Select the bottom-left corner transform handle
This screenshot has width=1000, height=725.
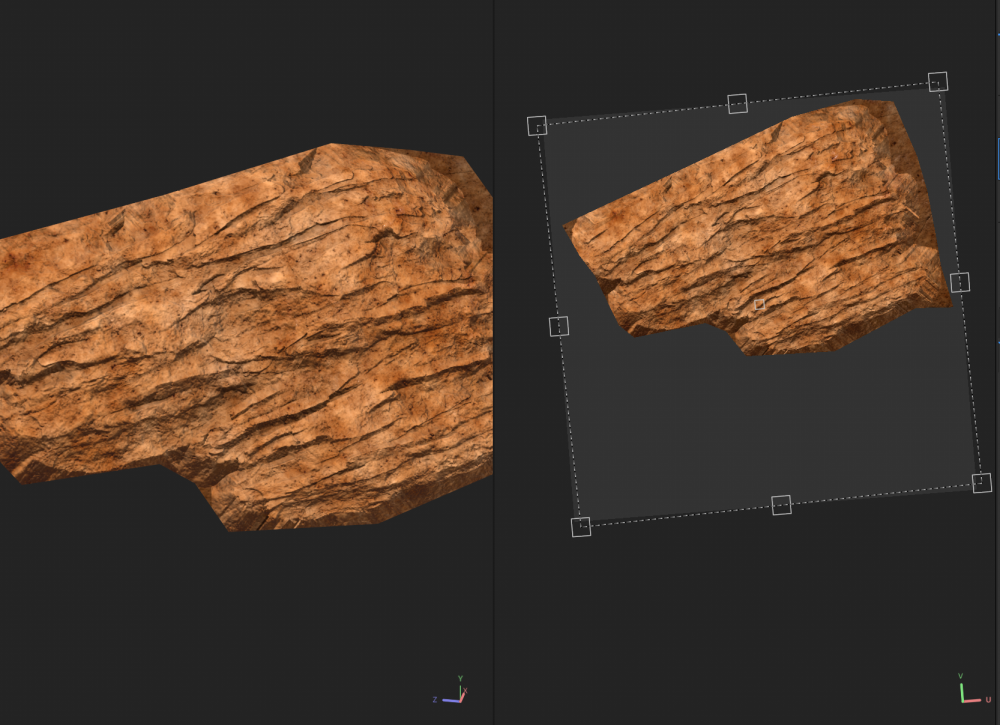(x=581, y=527)
